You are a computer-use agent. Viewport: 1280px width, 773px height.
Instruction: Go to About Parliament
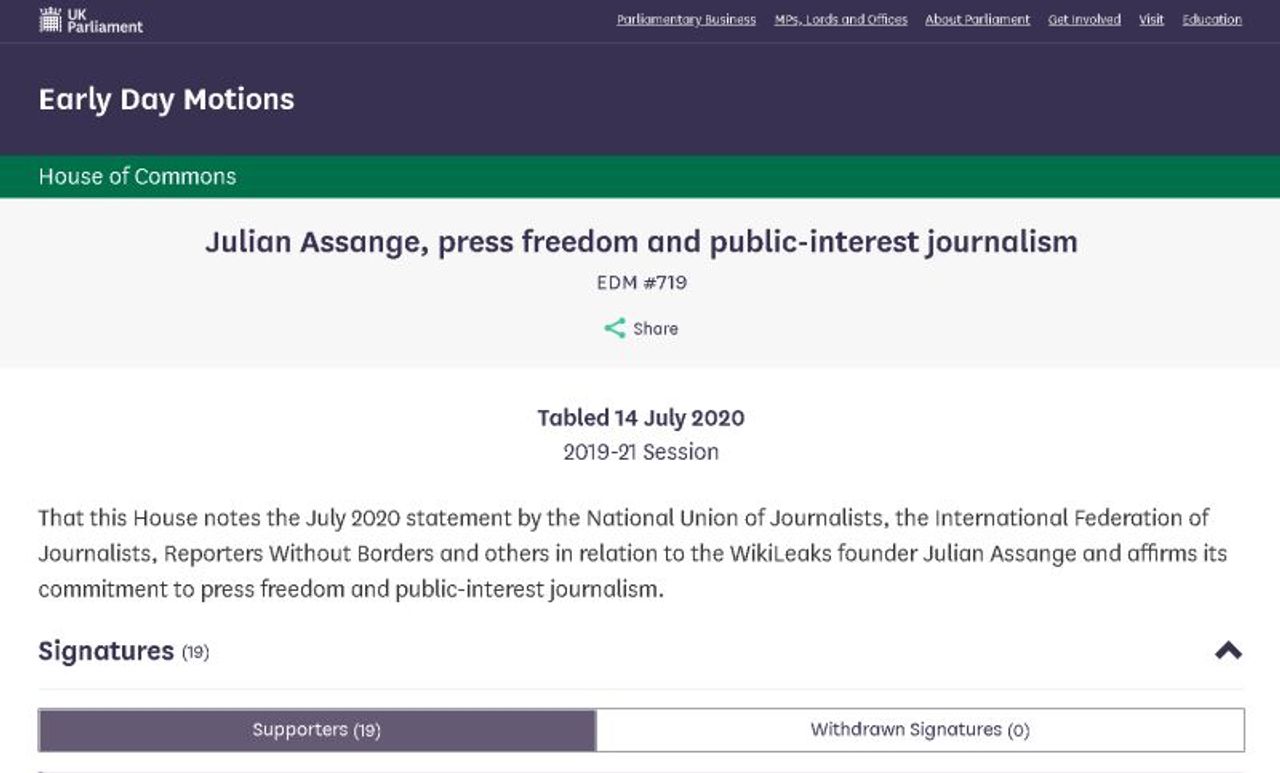click(x=977, y=20)
